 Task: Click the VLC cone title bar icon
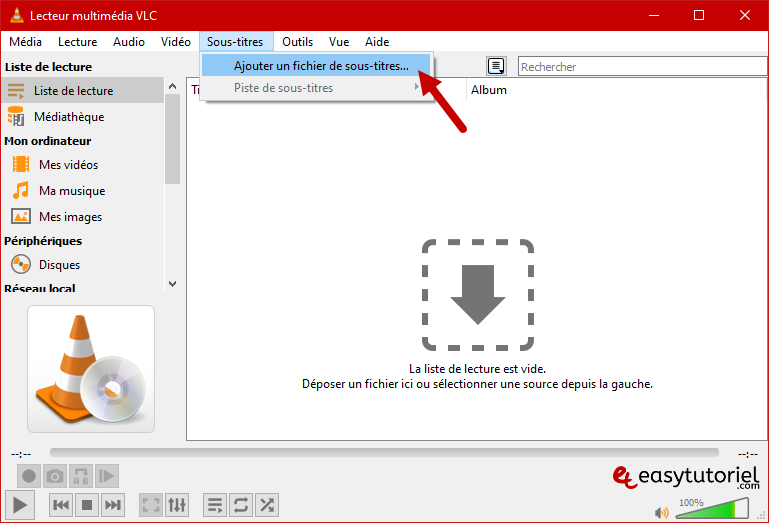pos(17,15)
